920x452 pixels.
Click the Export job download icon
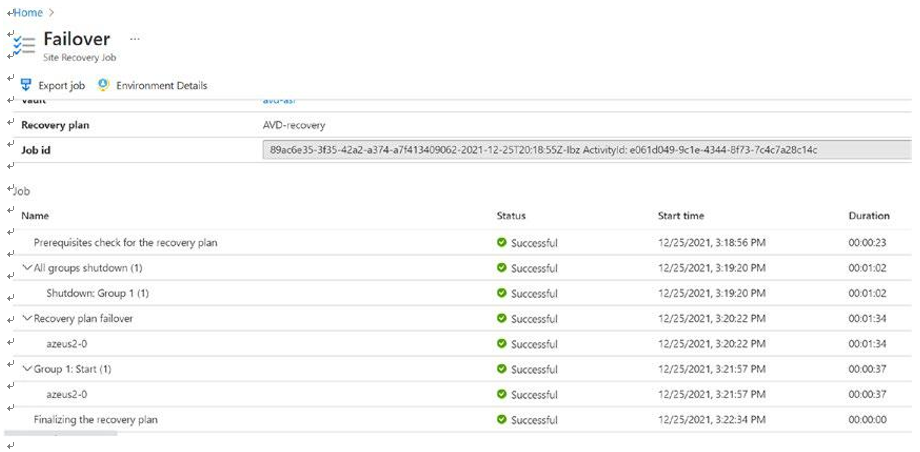[x=26, y=85]
